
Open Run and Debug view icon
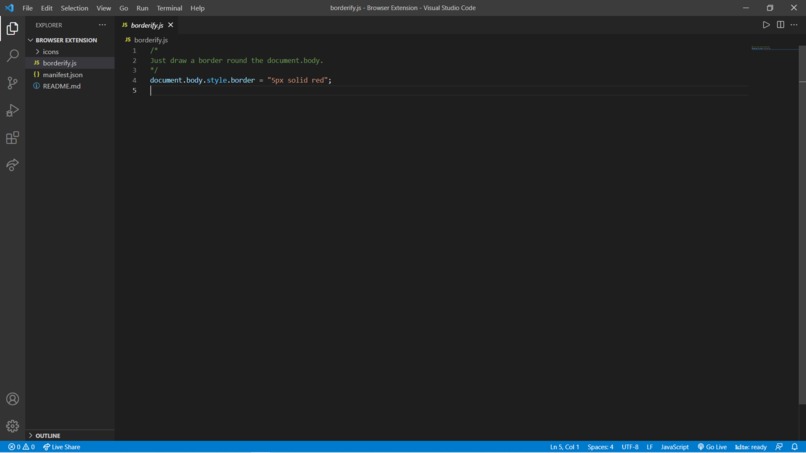point(12,110)
